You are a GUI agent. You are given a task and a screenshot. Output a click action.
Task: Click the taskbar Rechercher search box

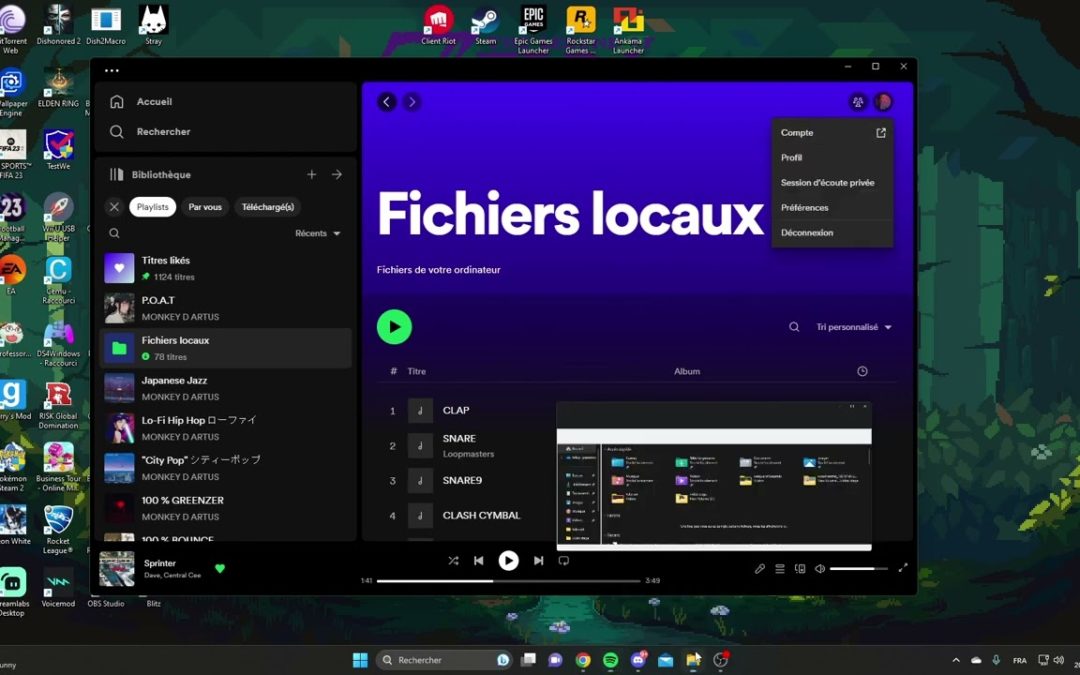pyautogui.click(x=444, y=660)
